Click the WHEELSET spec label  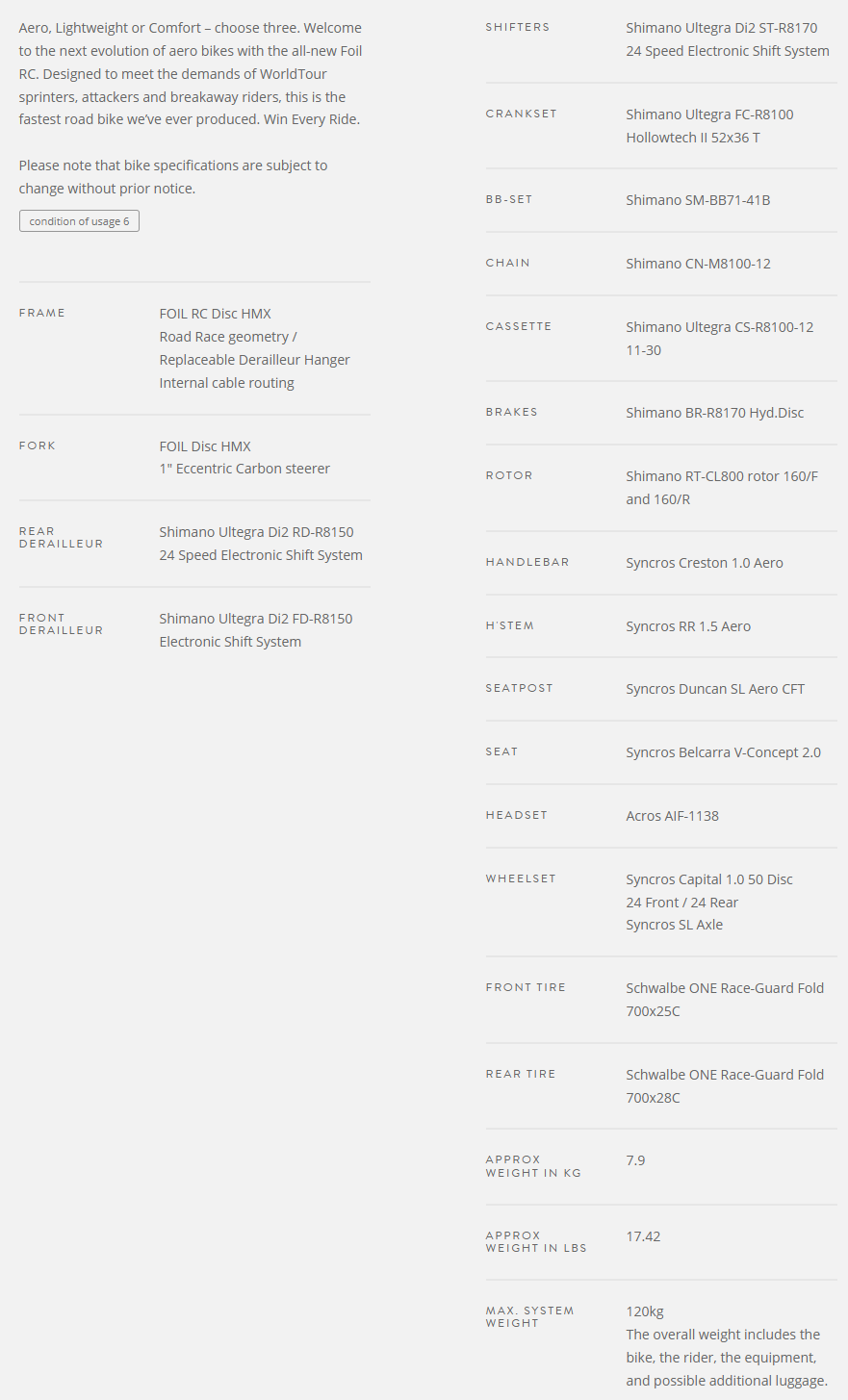(x=521, y=878)
